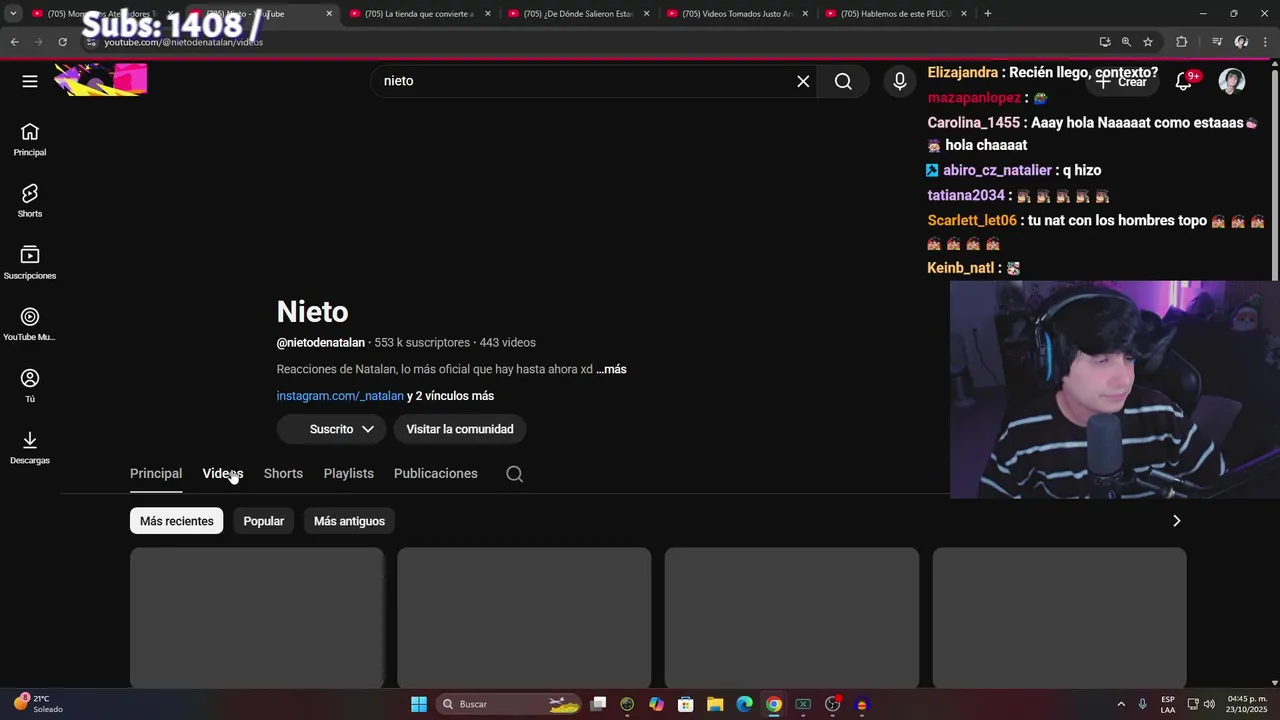Go to Principal in left sidebar
The height and width of the screenshot is (720, 1280).
(30, 140)
